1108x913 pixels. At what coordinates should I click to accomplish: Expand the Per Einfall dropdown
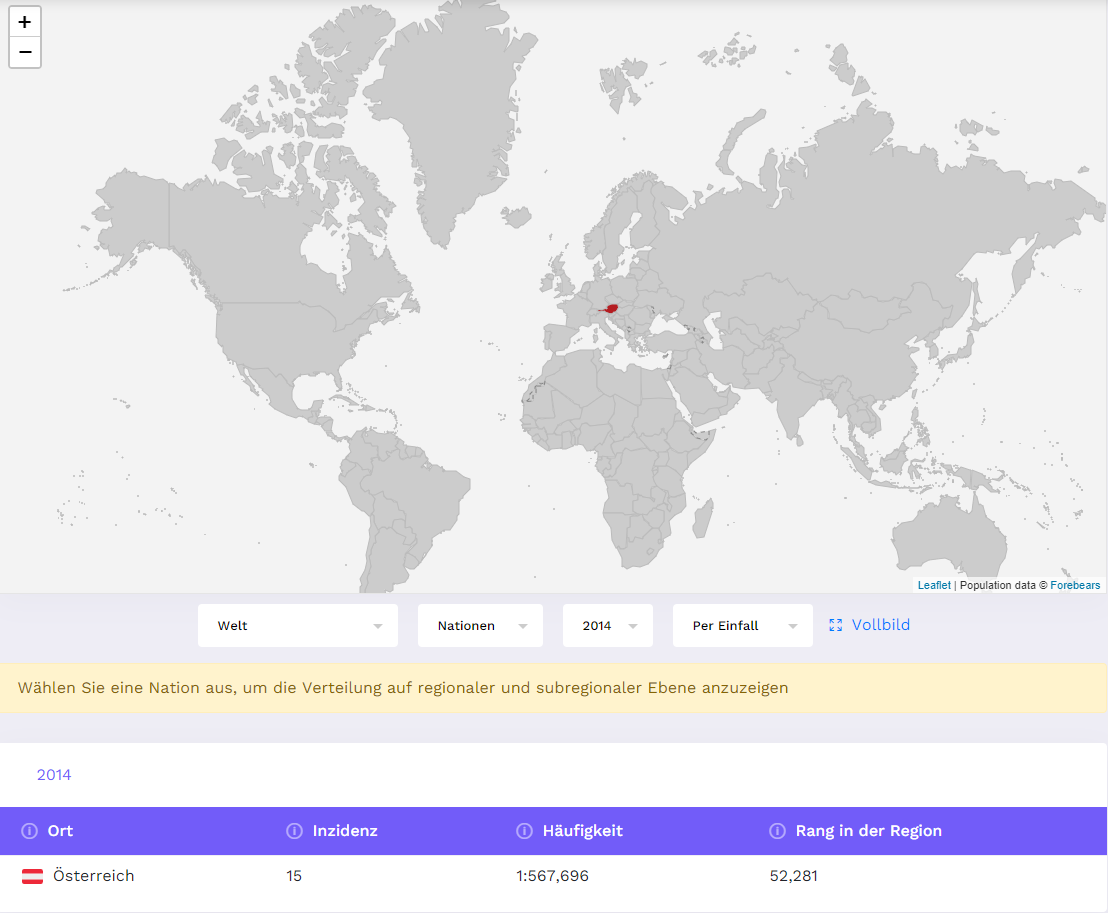click(x=742, y=626)
